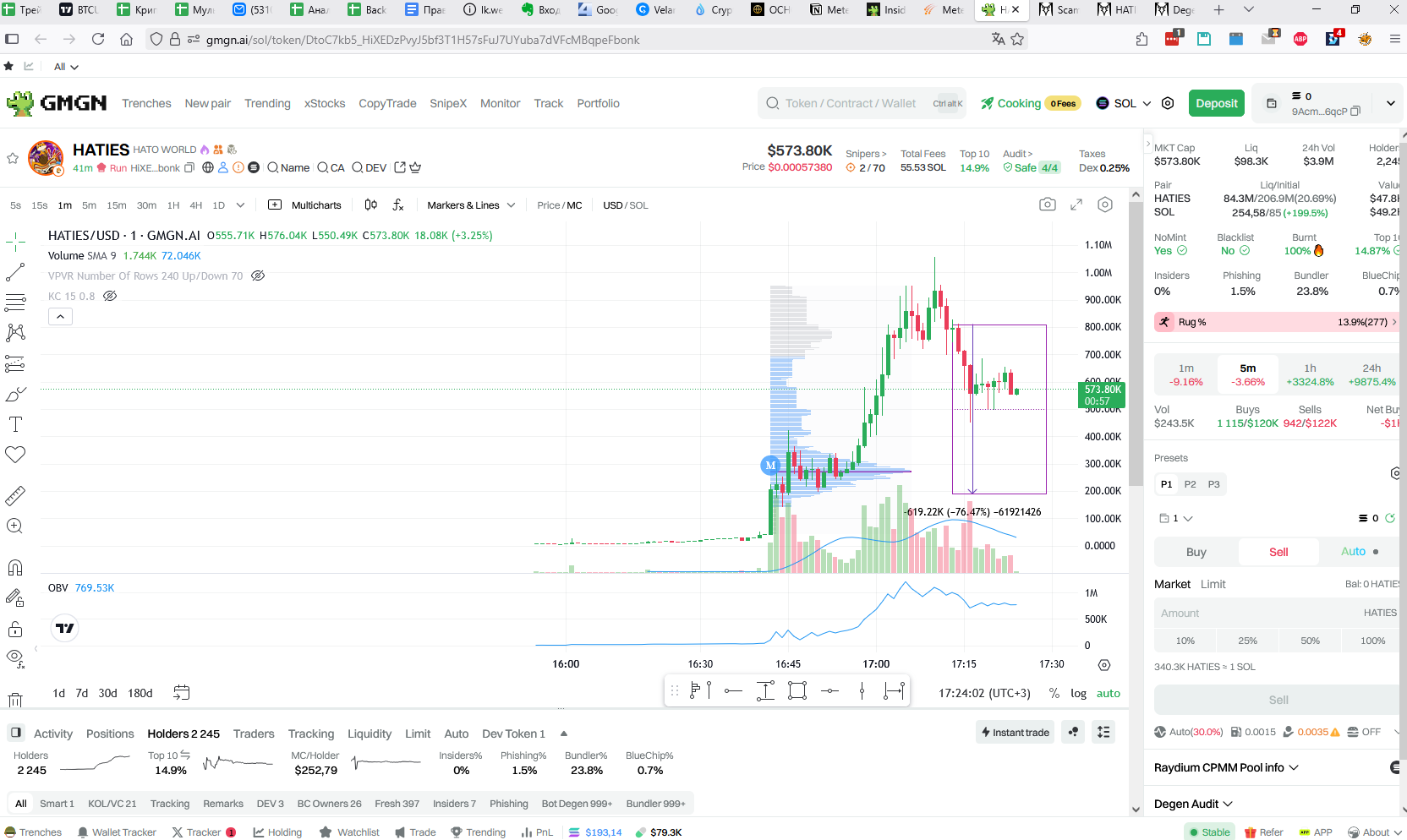Expand the Rug % details arrow
Viewport: 1407px width, 840px height.
click(x=1393, y=322)
